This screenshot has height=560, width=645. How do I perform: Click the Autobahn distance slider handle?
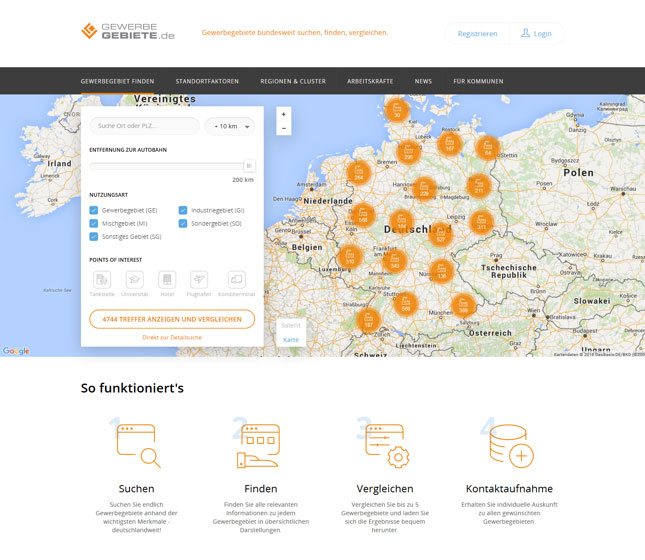coord(249,166)
